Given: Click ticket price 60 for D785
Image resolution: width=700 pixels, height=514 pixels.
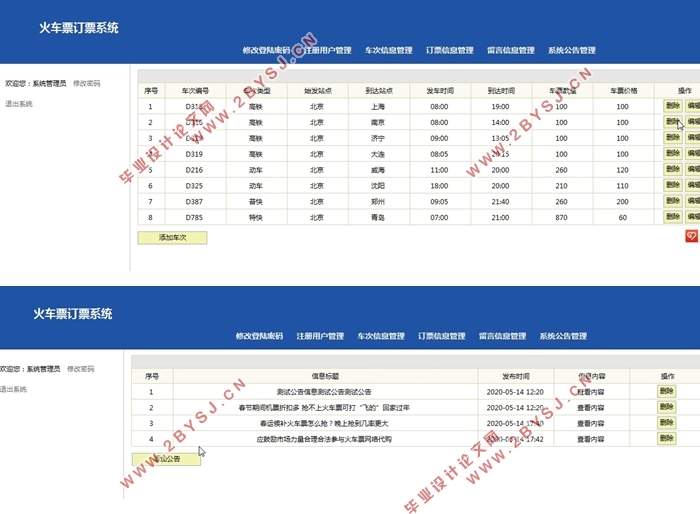Looking at the screenshot, I should pos(622,217).
